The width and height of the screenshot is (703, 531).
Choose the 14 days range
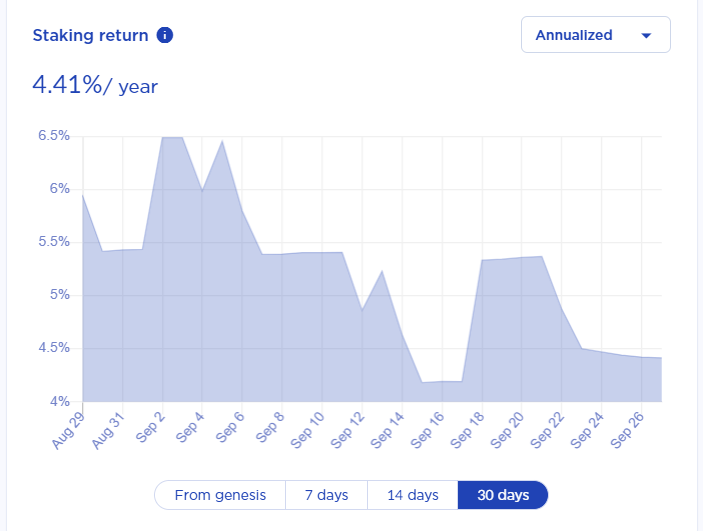[x=413, y=495]
